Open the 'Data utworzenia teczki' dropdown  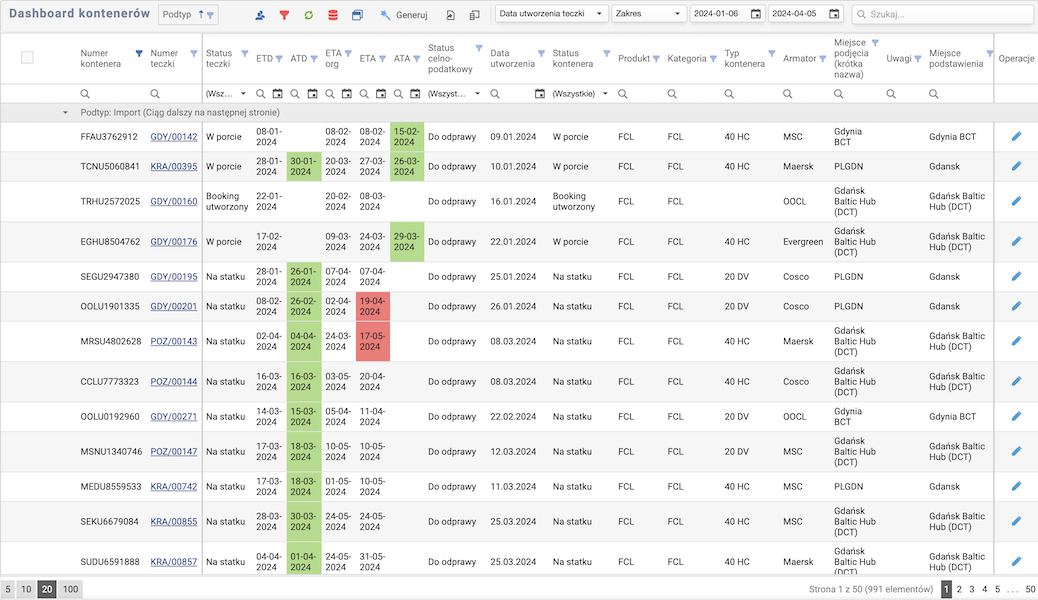[x=551, y=14]
